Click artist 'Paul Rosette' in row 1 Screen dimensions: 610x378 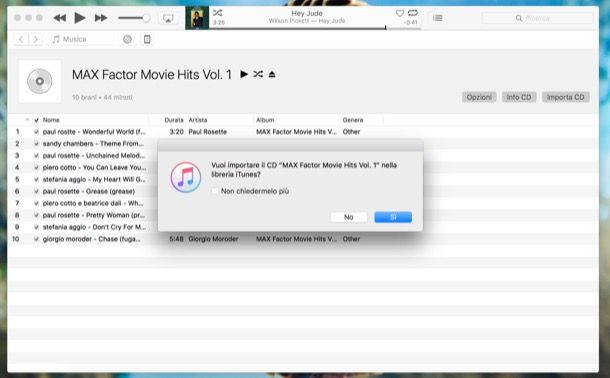[208, 132]
